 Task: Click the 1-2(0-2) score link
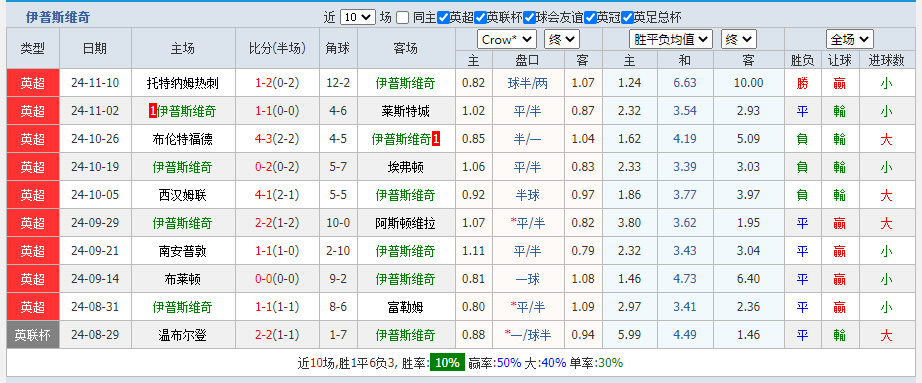click(277, 83)
